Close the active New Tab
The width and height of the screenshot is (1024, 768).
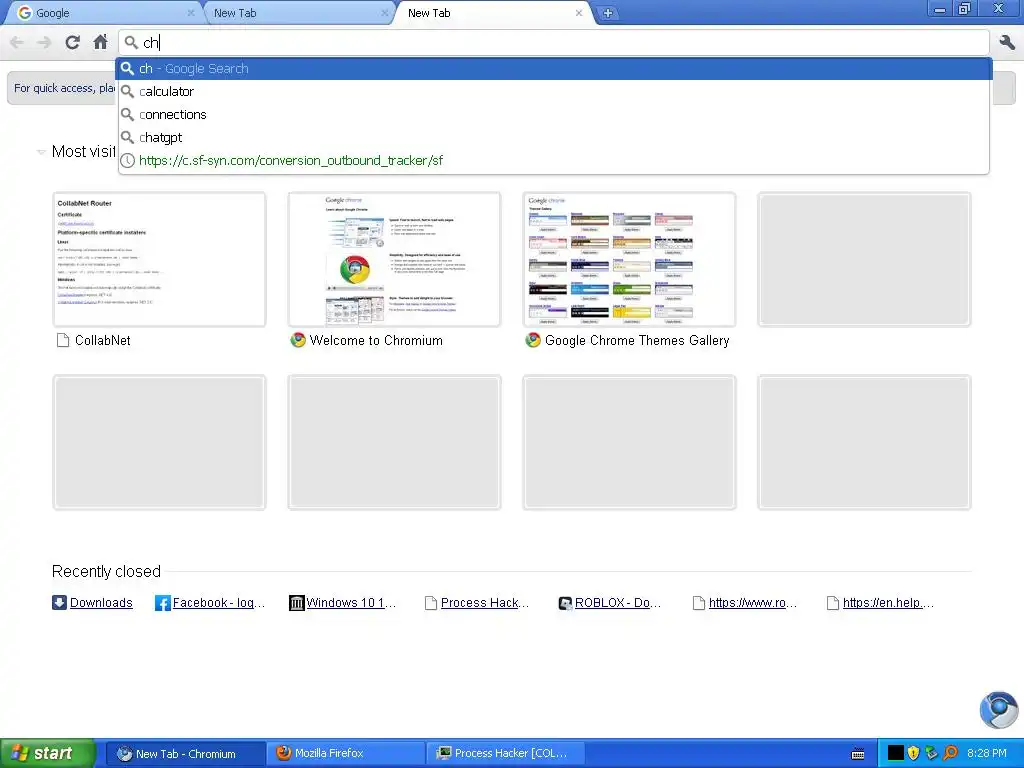(579, 13)
